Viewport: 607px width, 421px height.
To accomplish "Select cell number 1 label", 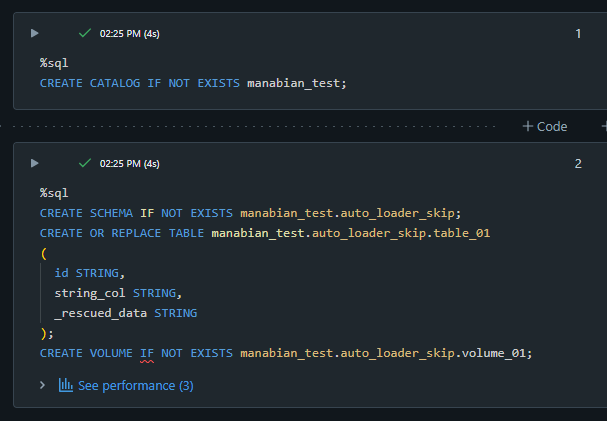I will coord(578,34).
